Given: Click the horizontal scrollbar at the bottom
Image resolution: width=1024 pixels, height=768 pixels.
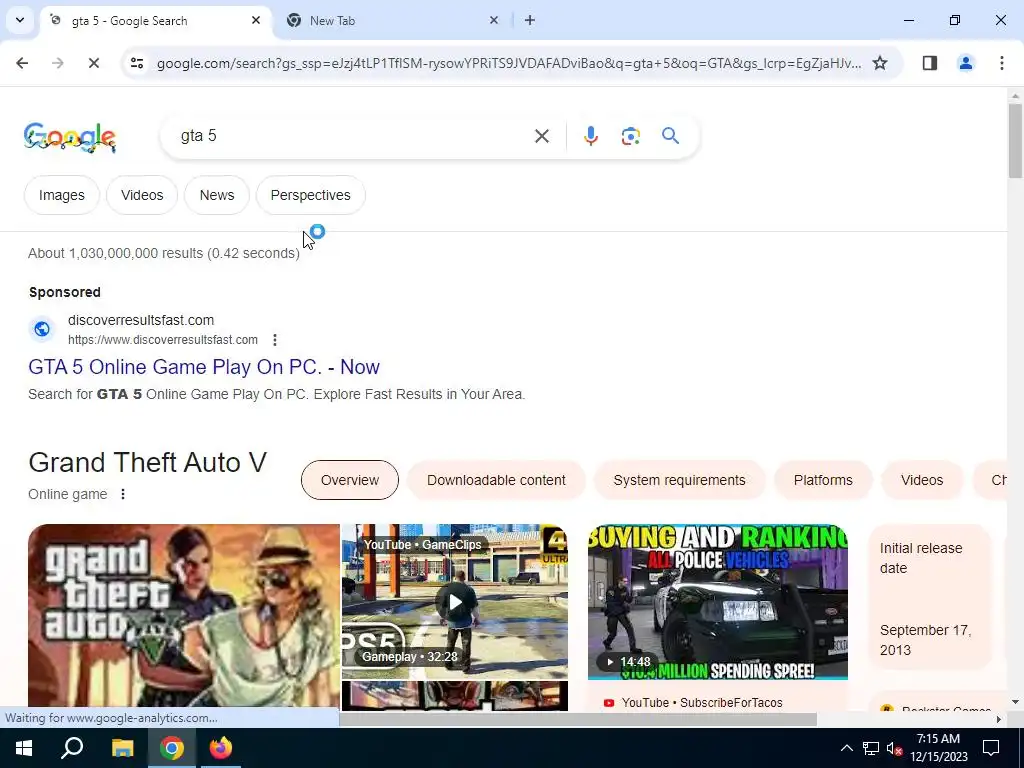Looking at the screenshot, I should tap(578, 719).
